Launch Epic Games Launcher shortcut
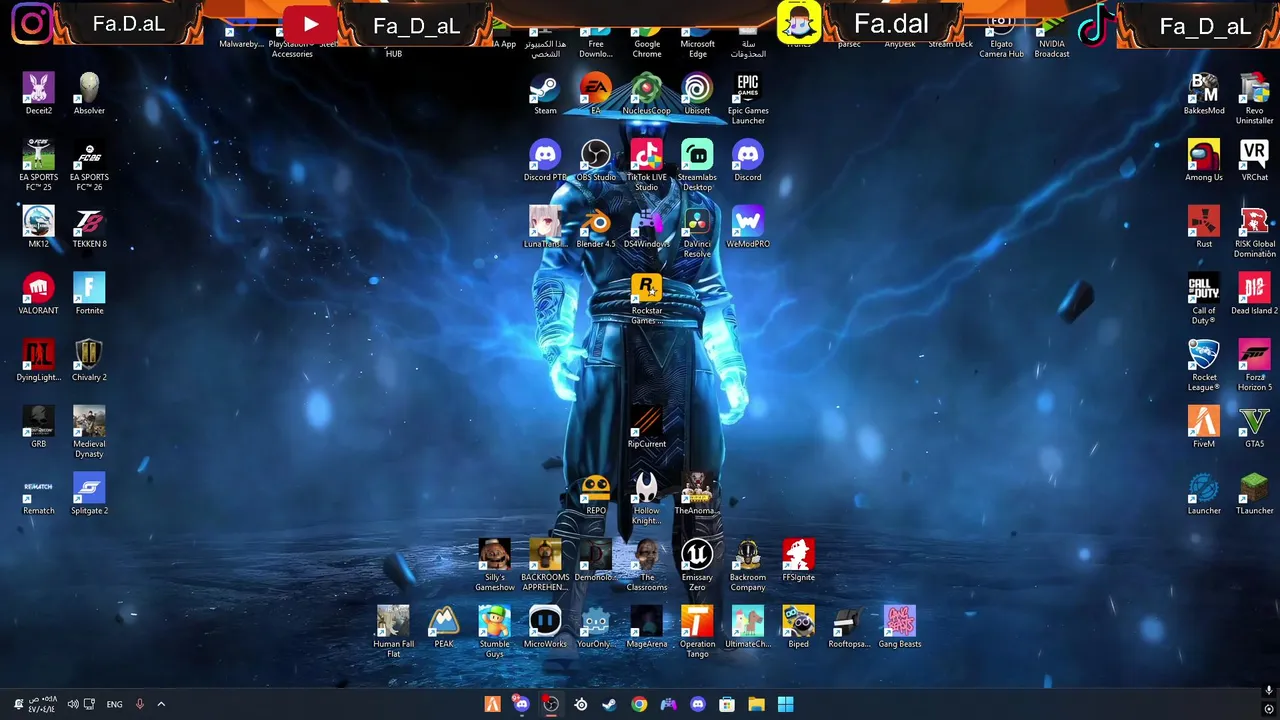This screenshot has height=720, width=1280. 748,99
